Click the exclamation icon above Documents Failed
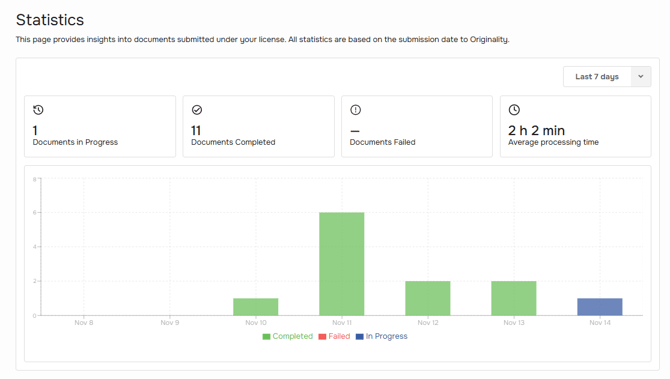 (355, 110)
